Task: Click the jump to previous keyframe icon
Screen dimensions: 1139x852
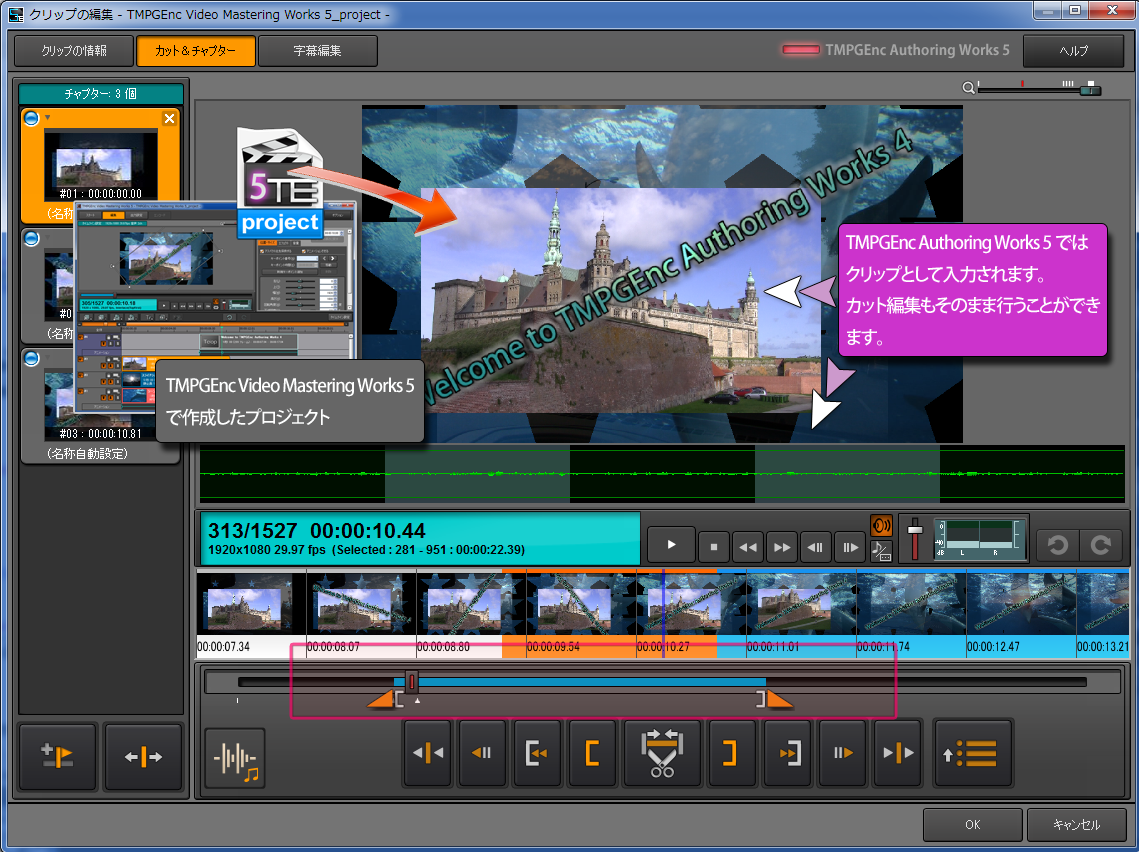Action: coord(428,752)
